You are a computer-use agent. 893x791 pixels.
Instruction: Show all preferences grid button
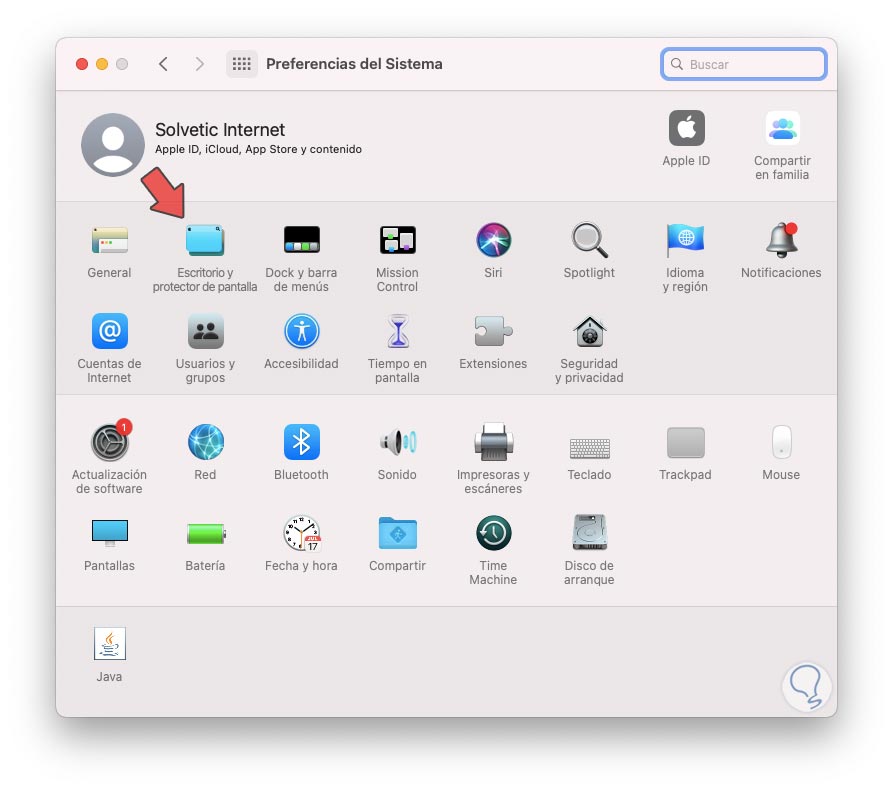click(241, 64)
